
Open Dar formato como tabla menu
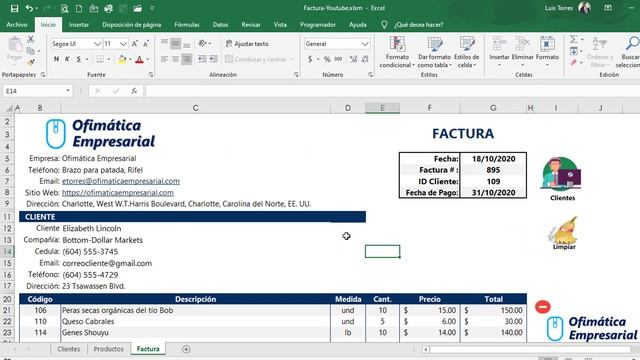(x=435, y=52)
